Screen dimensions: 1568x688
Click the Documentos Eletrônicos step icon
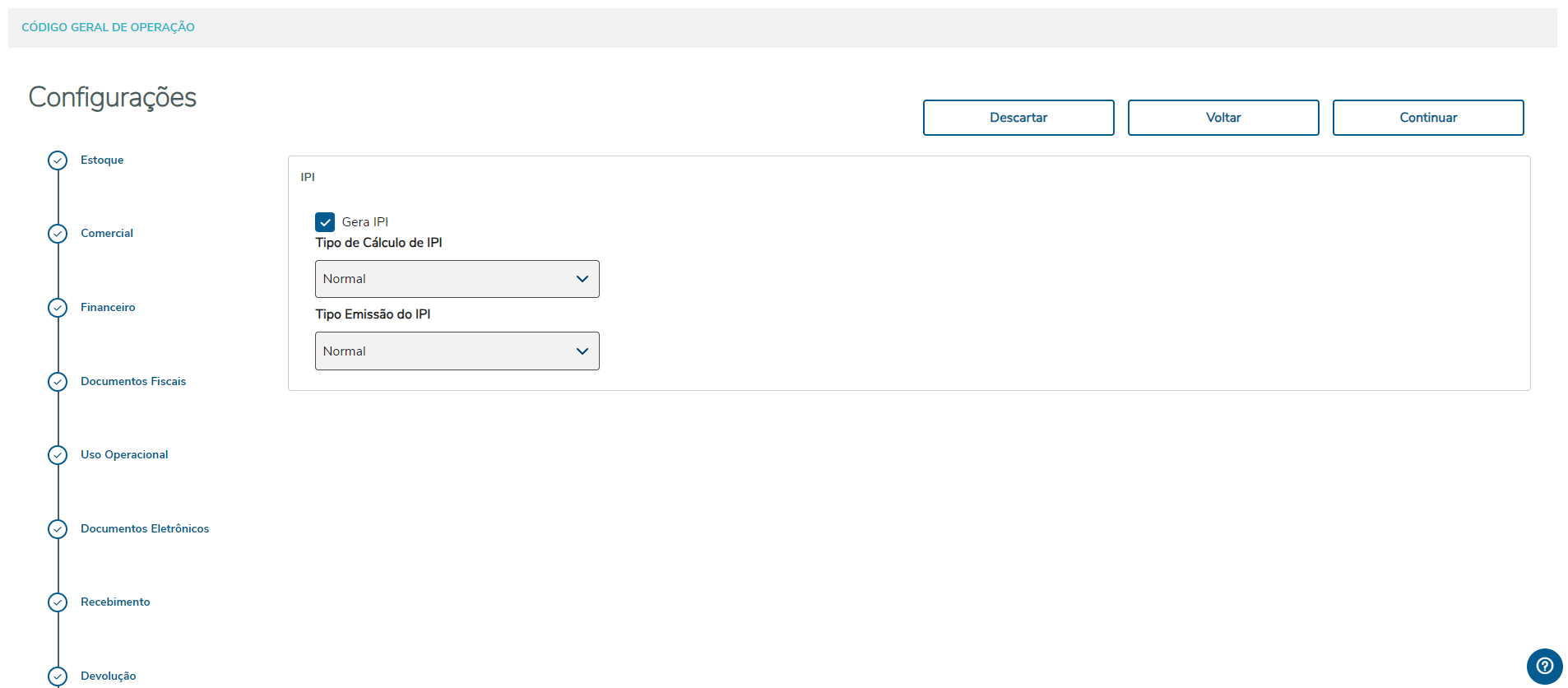coord(58,529)
